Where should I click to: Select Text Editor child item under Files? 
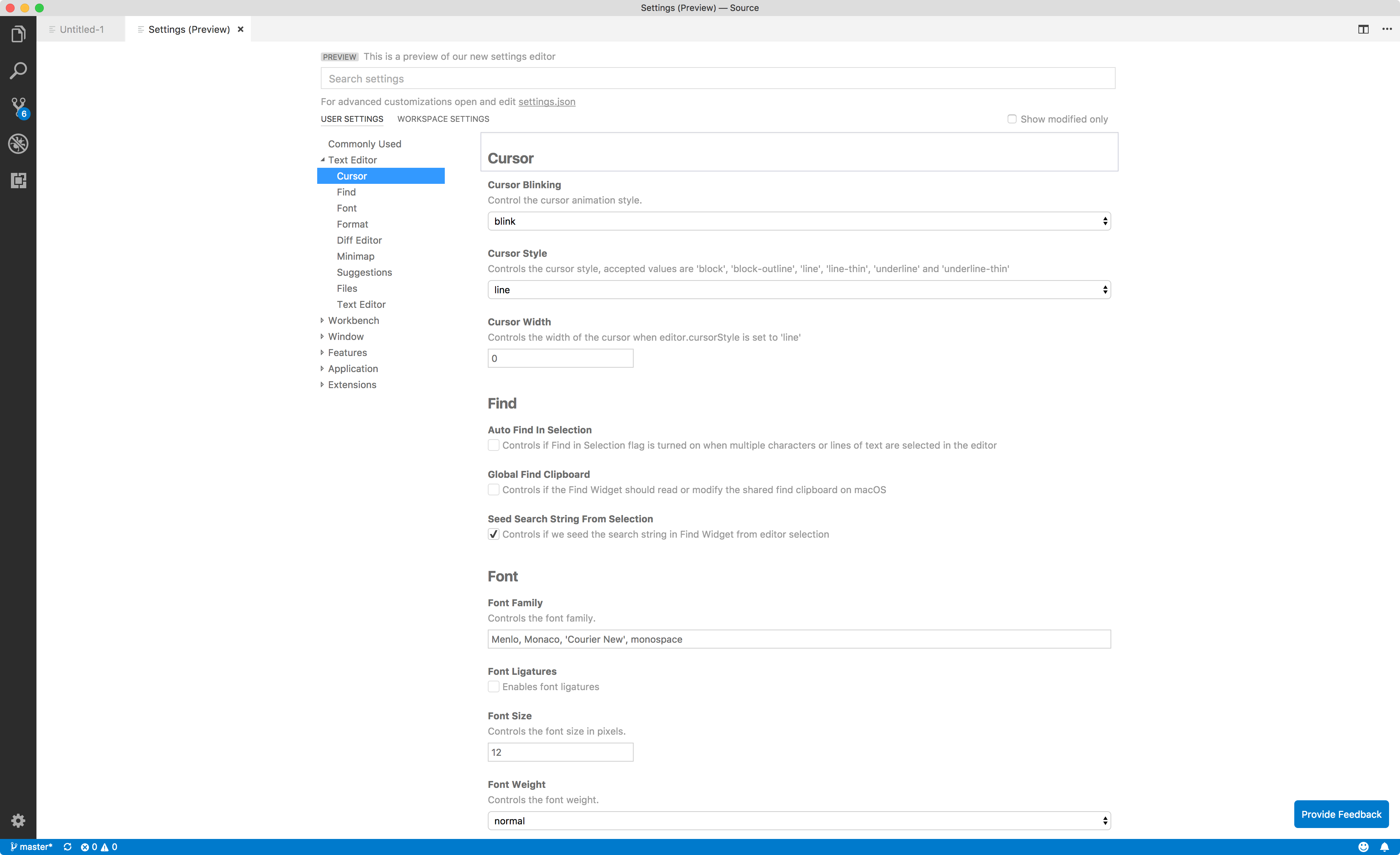(x=361, y=304)
